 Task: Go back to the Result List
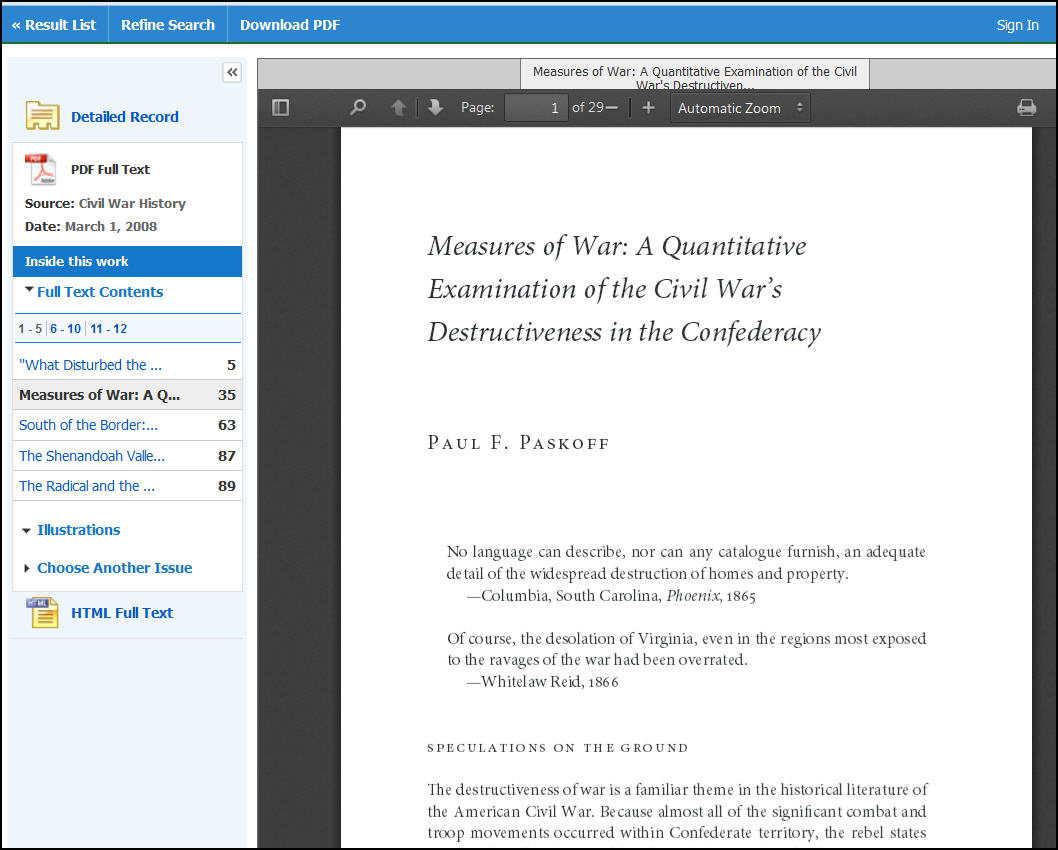[x=54, y=24]
